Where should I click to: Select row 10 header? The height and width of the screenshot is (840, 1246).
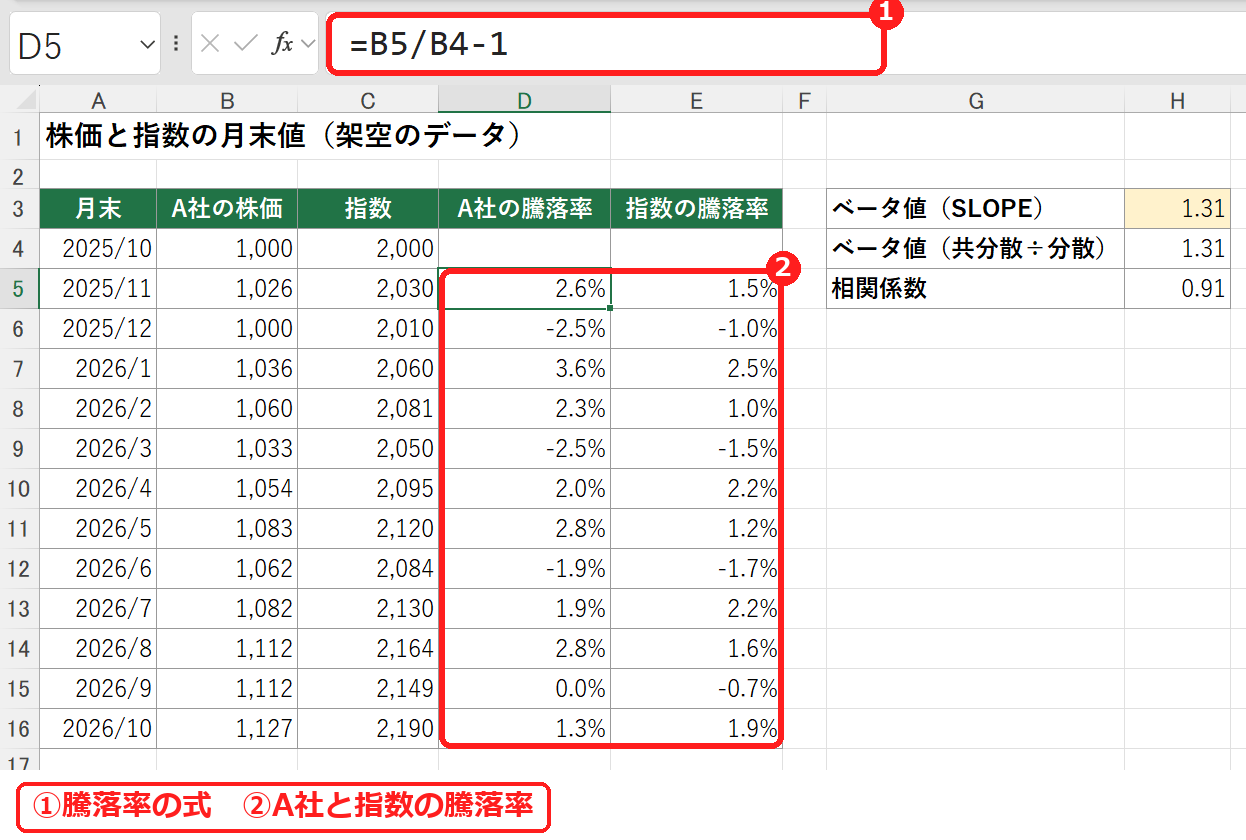pos(20,489)
